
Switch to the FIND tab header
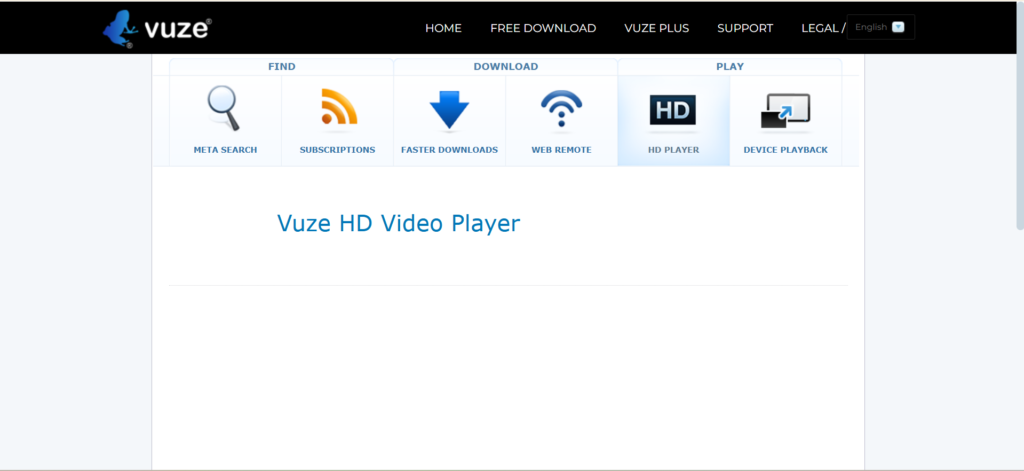[281, 67]
